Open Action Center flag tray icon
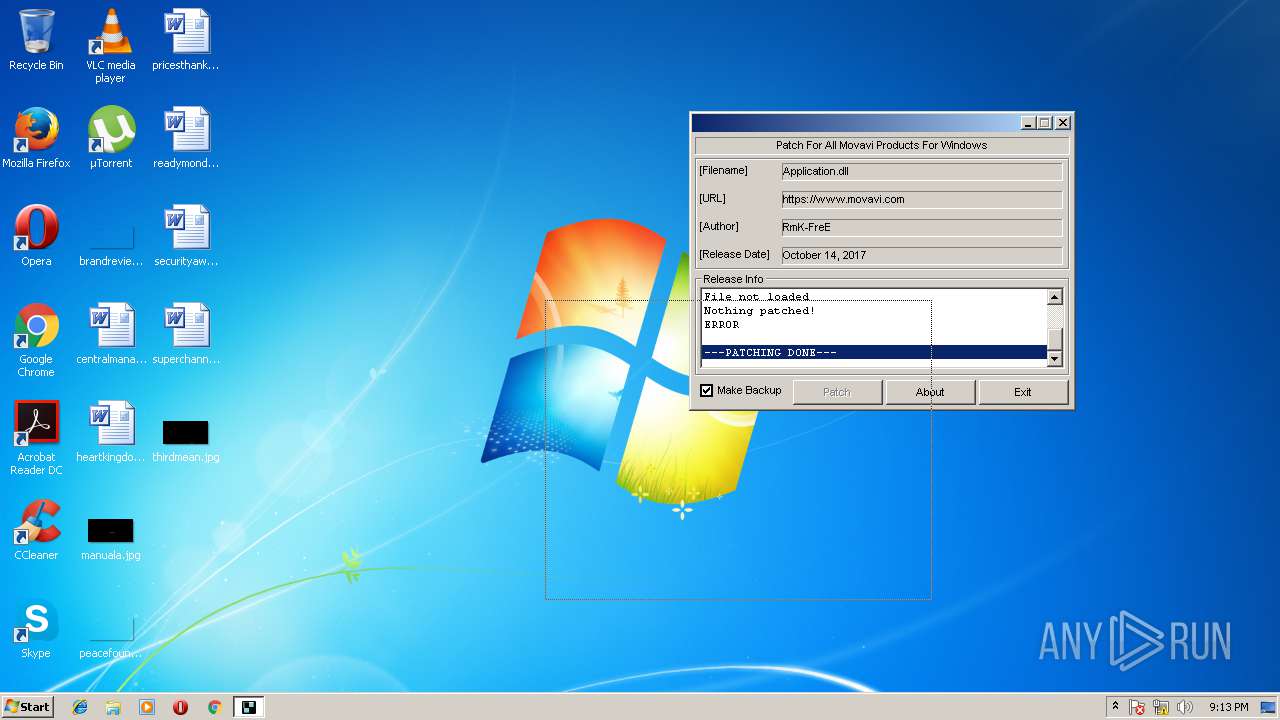The image size is (1280, 720). (1138, 707)
